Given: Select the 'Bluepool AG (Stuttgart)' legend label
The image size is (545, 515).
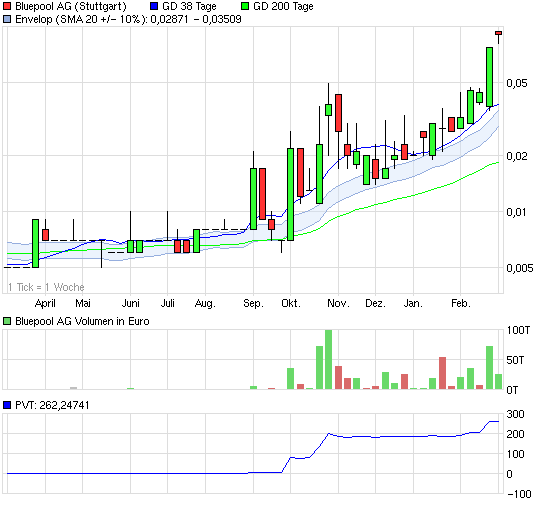Looking at the screenshot, I should tap(71, 6).
